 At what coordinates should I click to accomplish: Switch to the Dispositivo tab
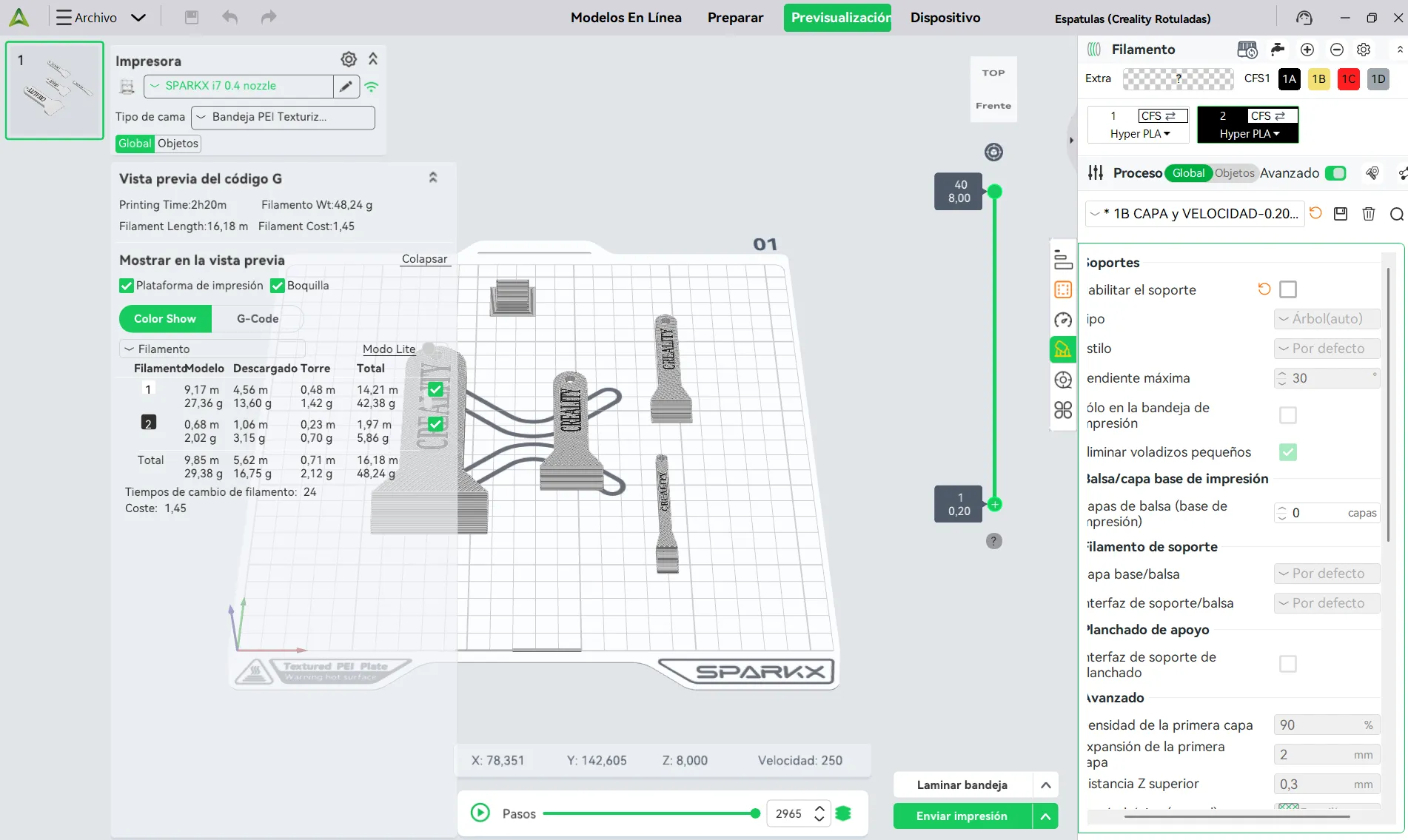click(945, 17)
